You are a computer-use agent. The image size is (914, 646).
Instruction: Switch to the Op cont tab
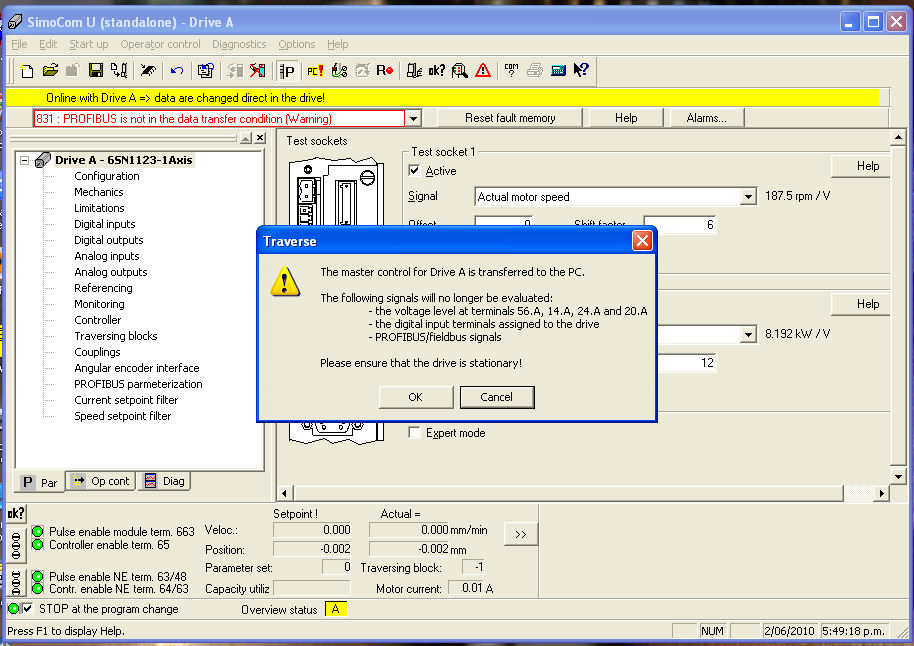pyautogui.click(x=101, y=481)
